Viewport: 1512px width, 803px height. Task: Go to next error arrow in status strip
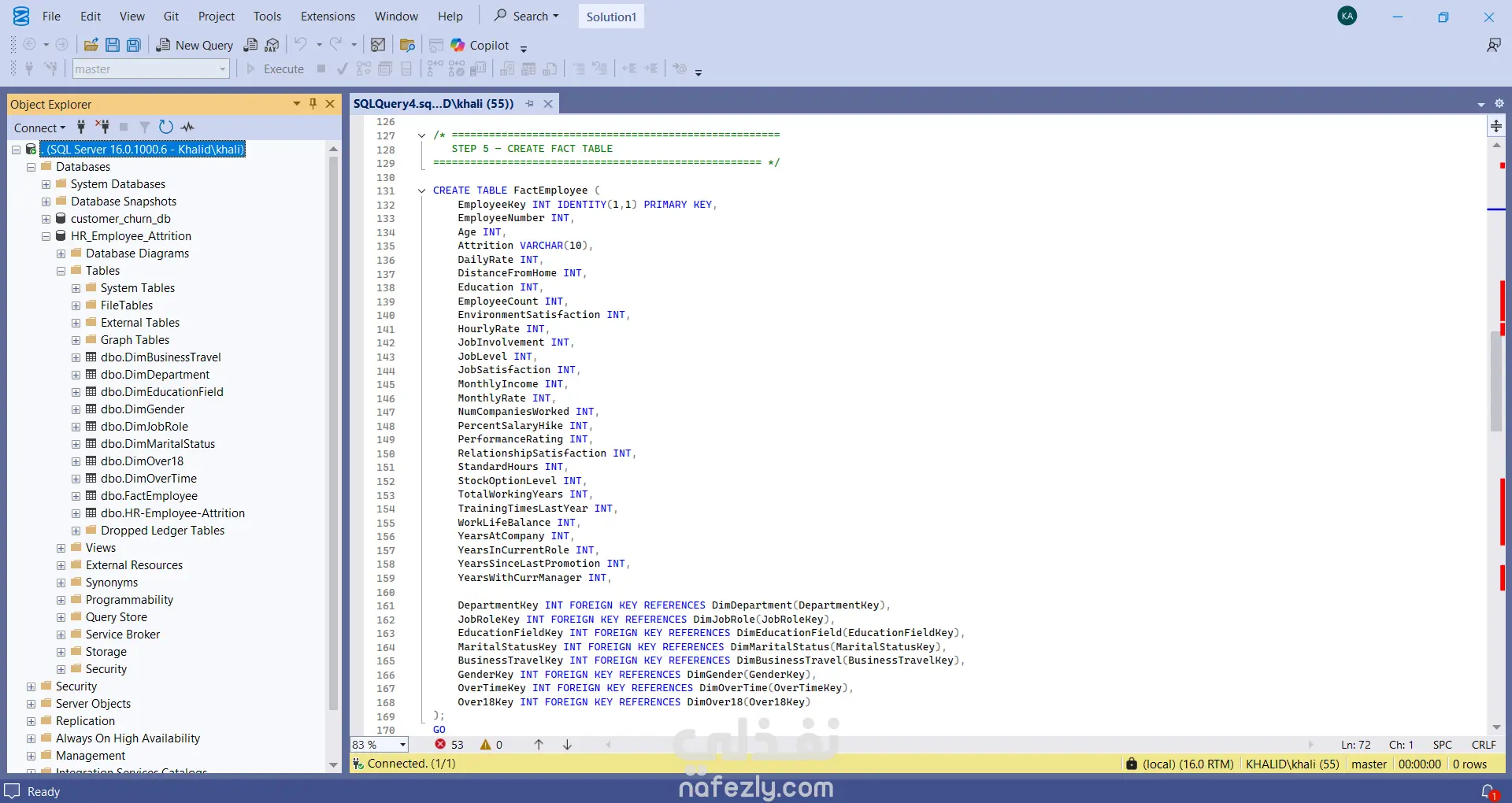(567, 744)
